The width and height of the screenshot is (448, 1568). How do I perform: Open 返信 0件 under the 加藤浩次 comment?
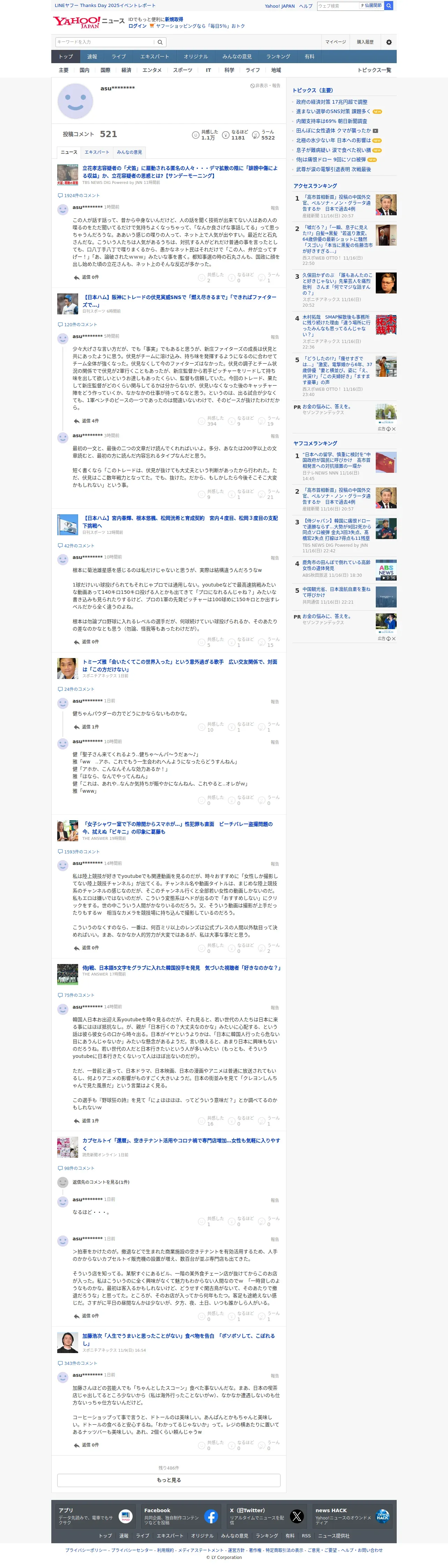click(x=86, y=1445)
